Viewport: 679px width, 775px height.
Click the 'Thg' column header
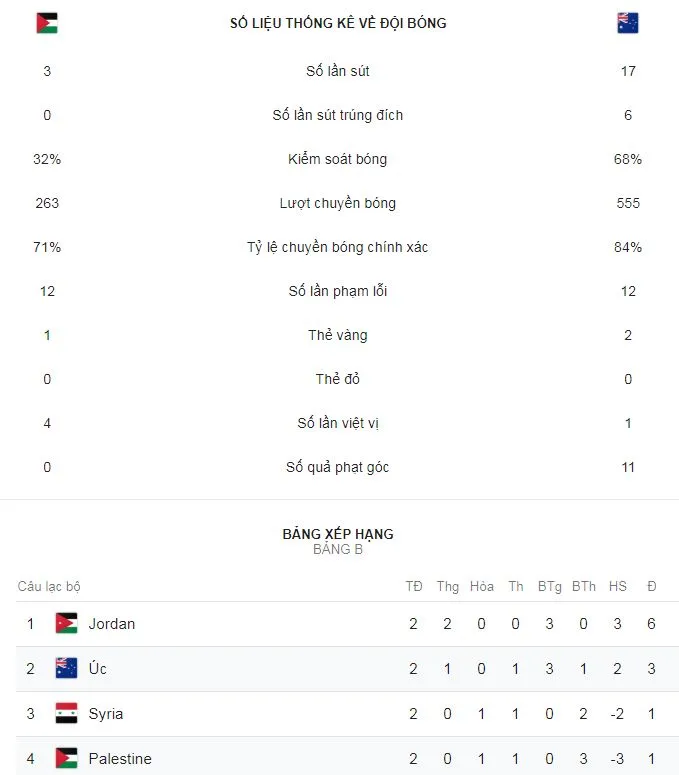pos(447,586)
